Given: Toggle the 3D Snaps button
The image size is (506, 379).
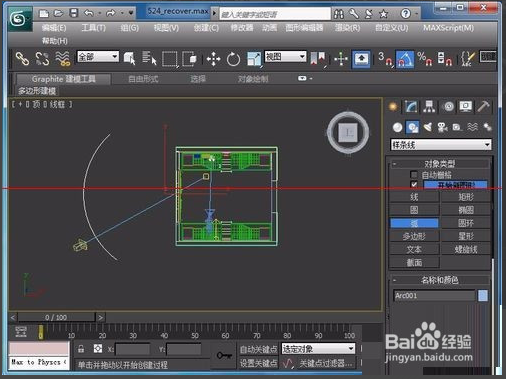Looking at the screenshot, I should (x=385, y=59).
